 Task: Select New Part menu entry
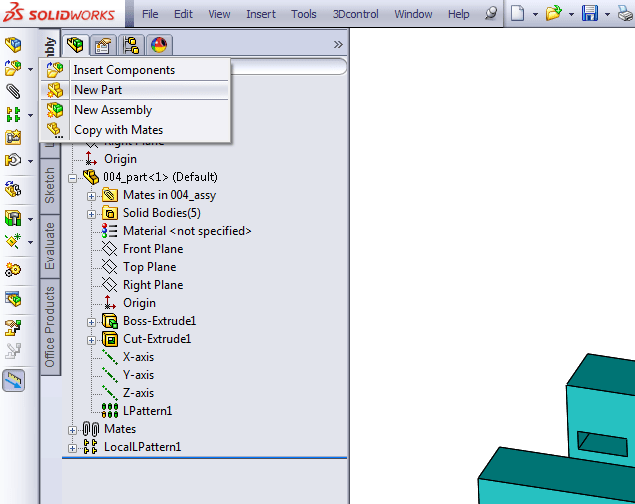pyautogui.click(x=136, y=90)
